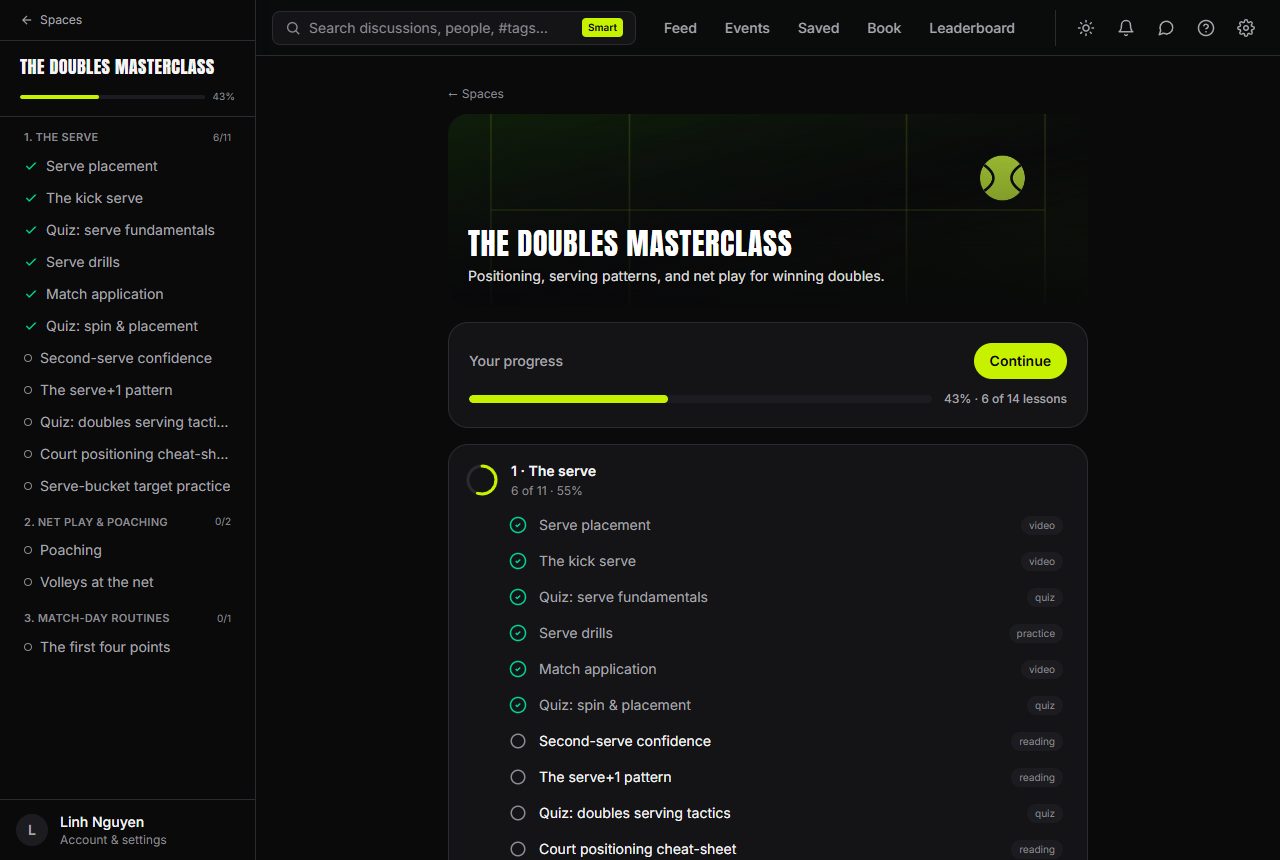Screen dimensions: 1280x860
Task: Click completed check icon for Match application in main list
Action: tap(518, 669)
